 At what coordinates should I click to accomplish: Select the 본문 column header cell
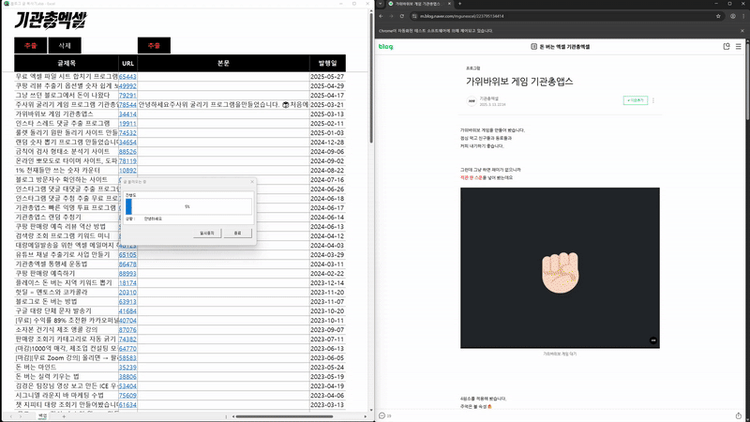click(x=223, y=63)
